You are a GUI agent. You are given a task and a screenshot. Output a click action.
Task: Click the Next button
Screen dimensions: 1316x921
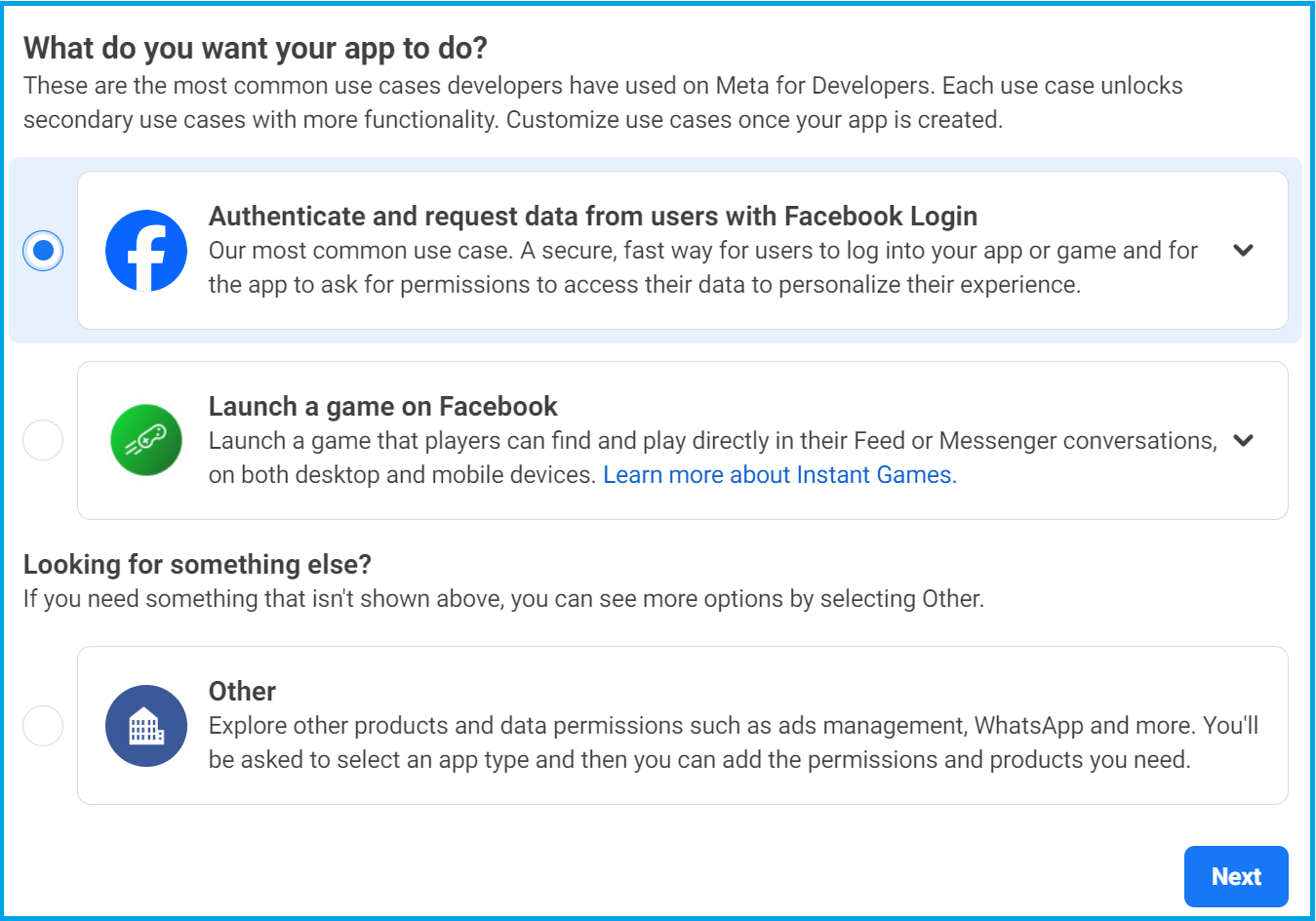(x=1236, y=876)
